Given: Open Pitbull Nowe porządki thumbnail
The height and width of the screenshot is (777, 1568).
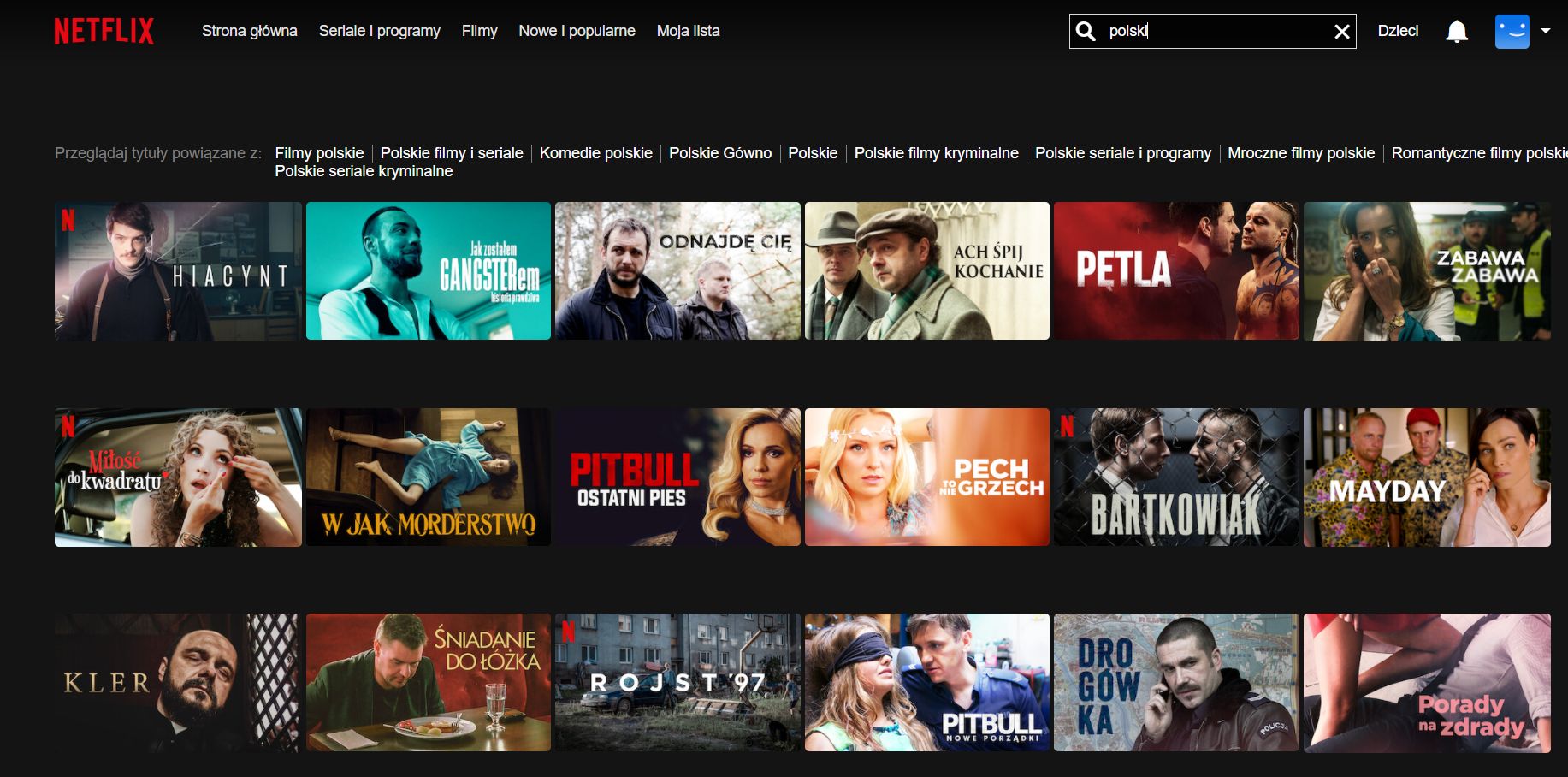Looking at the screenshot, I should pyautogui.click(x=927, y=683).
